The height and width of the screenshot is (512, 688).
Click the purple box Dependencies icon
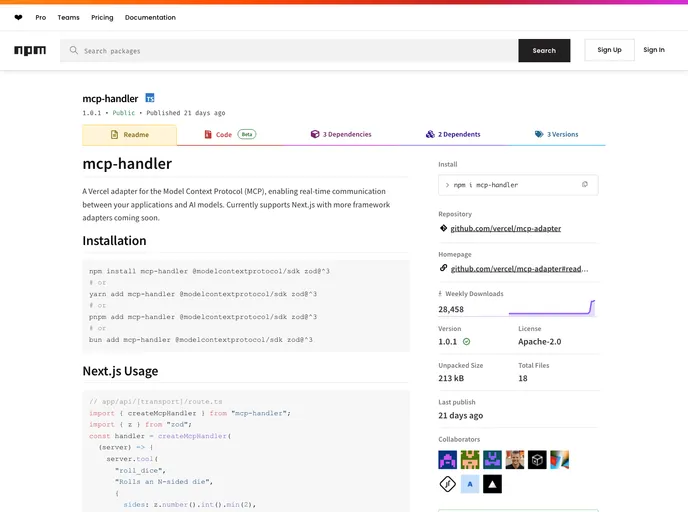(x=315, y=134)
